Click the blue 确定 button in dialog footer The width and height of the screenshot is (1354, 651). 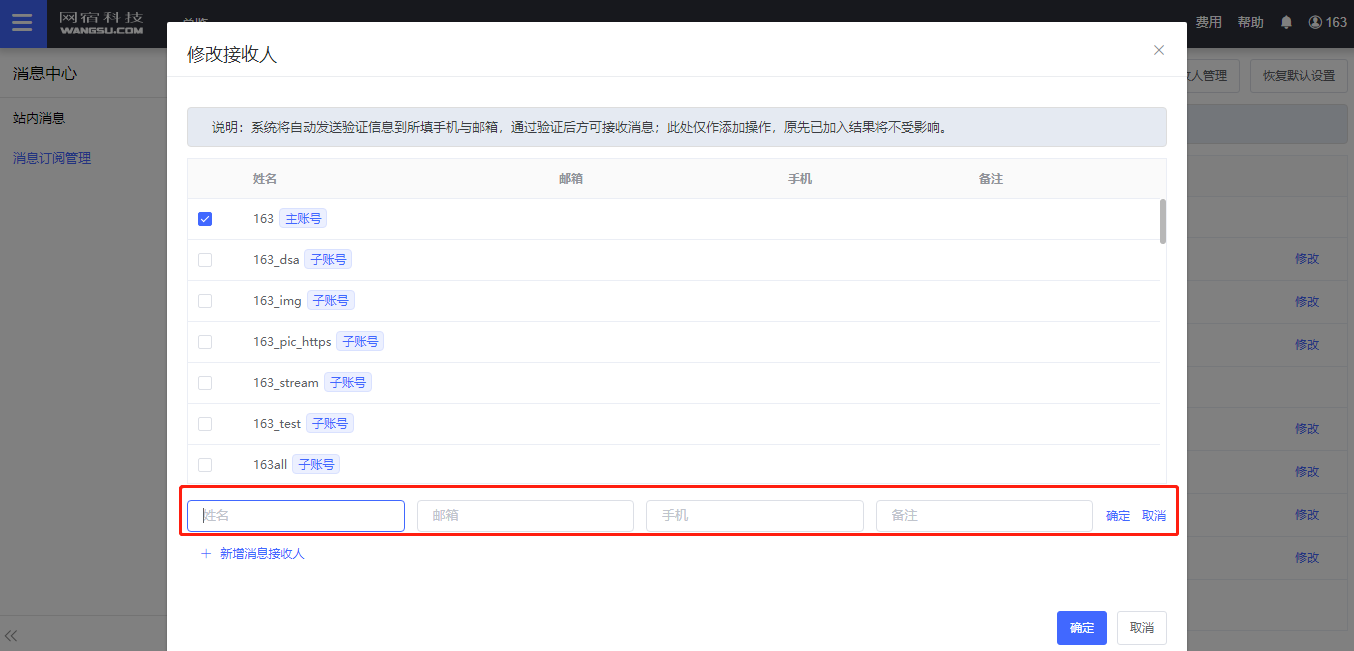point(1081,628)
